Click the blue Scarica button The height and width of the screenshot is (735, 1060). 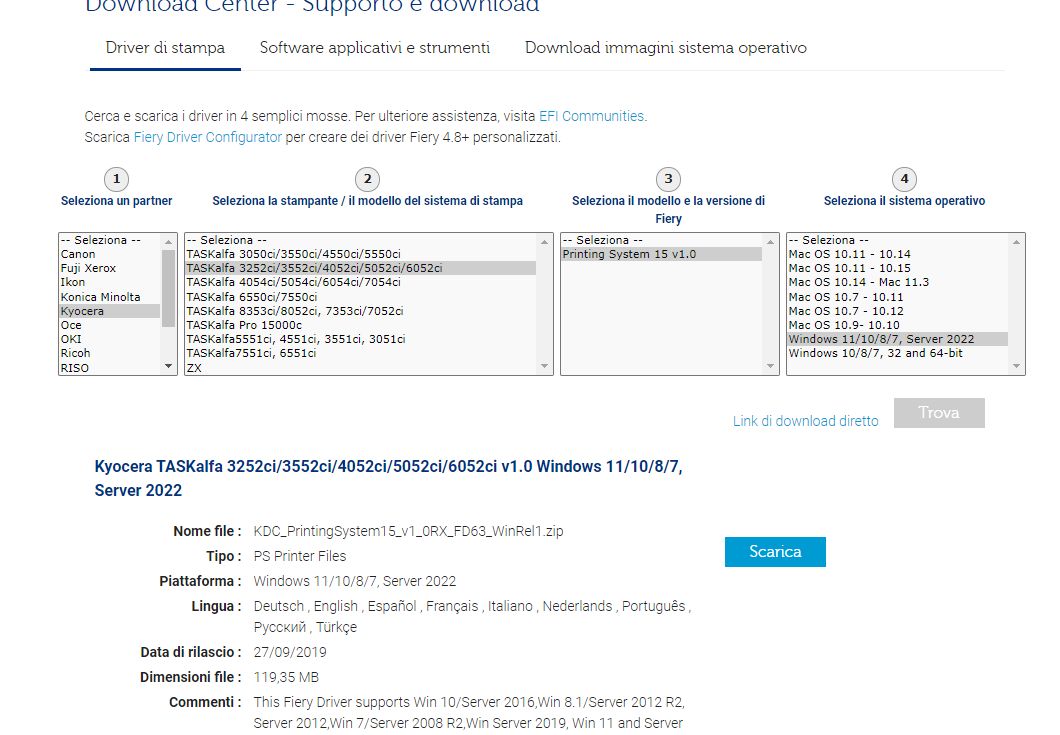[775, 552]
